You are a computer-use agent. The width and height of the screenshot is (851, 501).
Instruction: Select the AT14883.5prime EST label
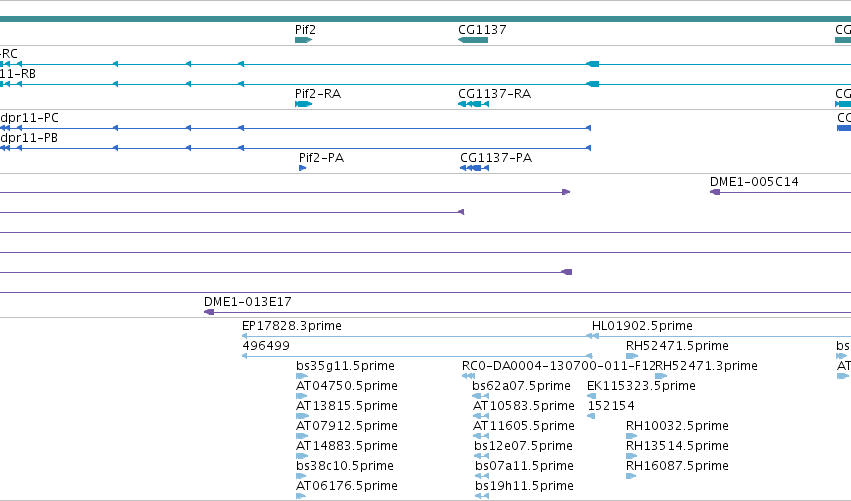pos(346,446)
